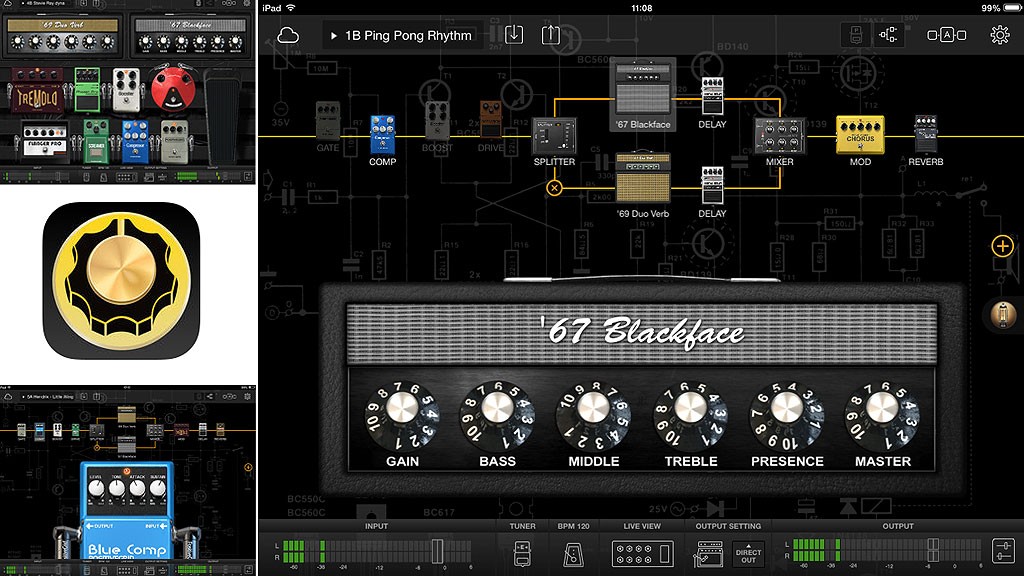Click the output mixer sliders icon

click(1002, 551)
